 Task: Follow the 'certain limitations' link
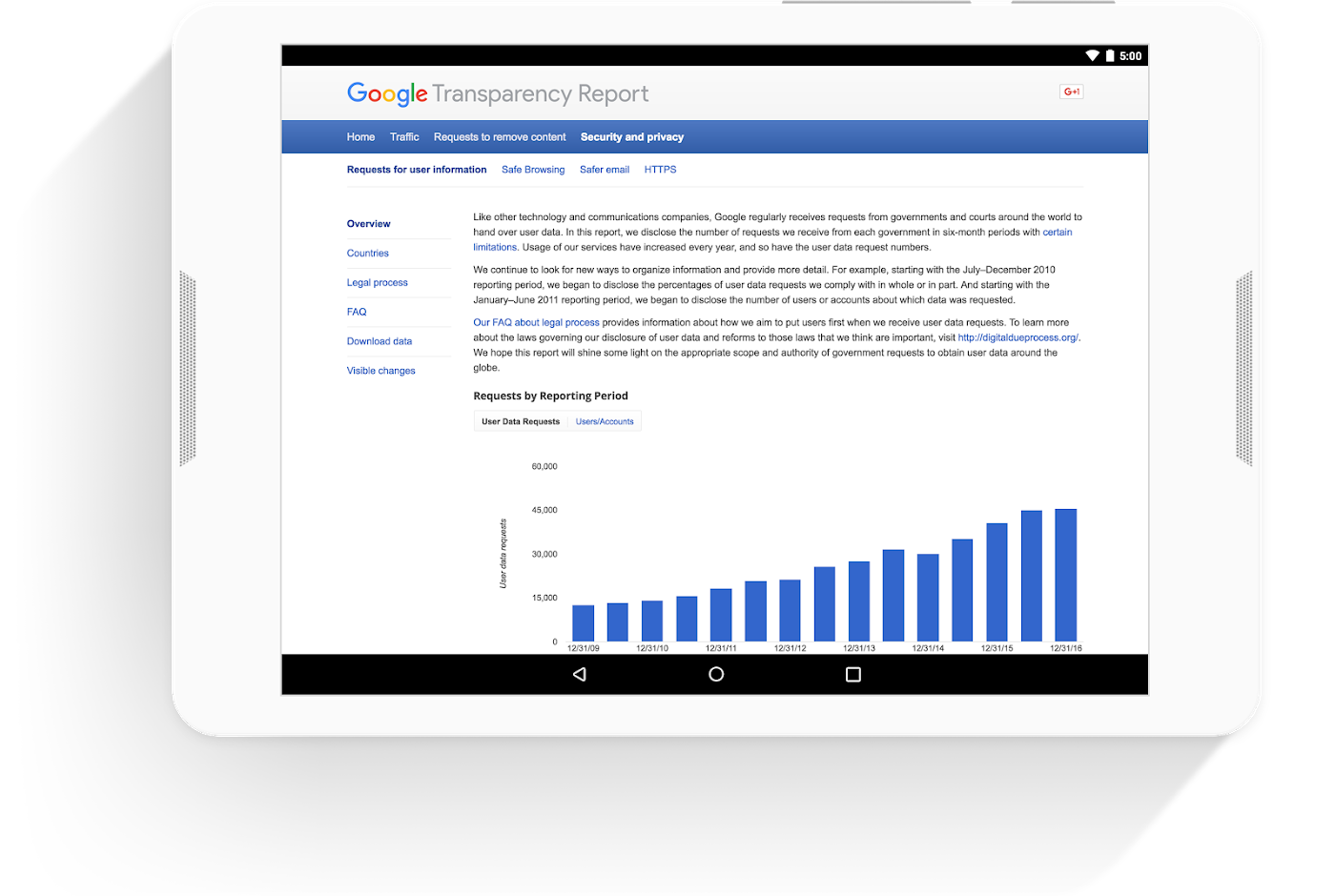(x=1058, y=233)
